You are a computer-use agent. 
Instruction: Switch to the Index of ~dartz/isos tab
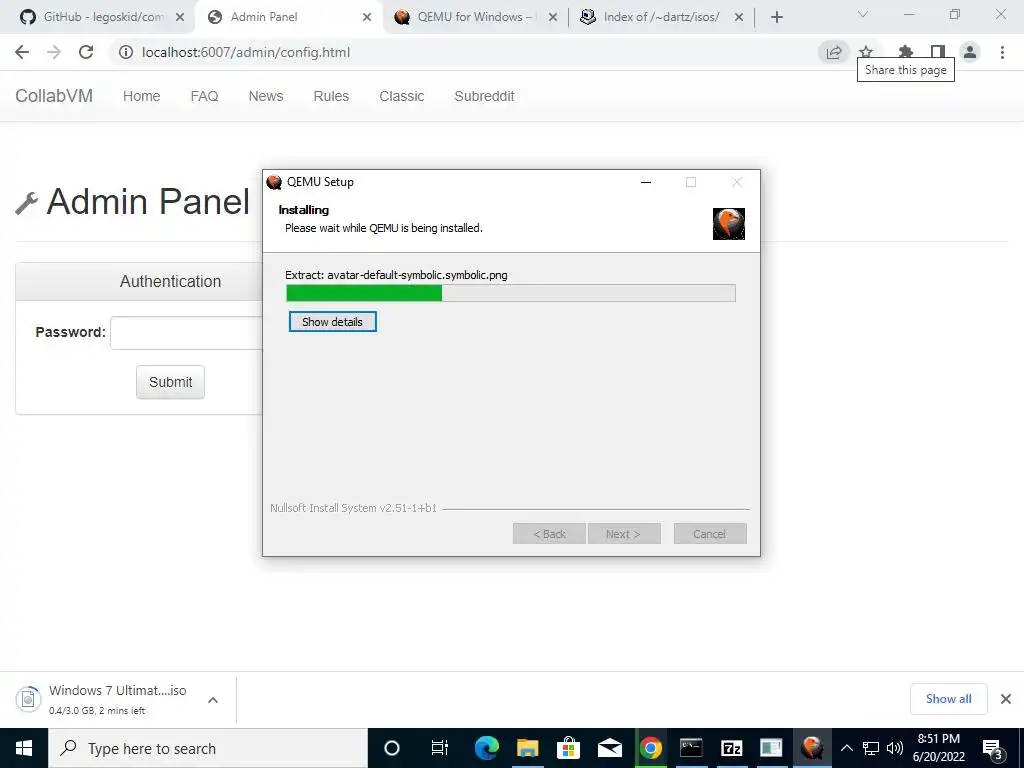662,17
